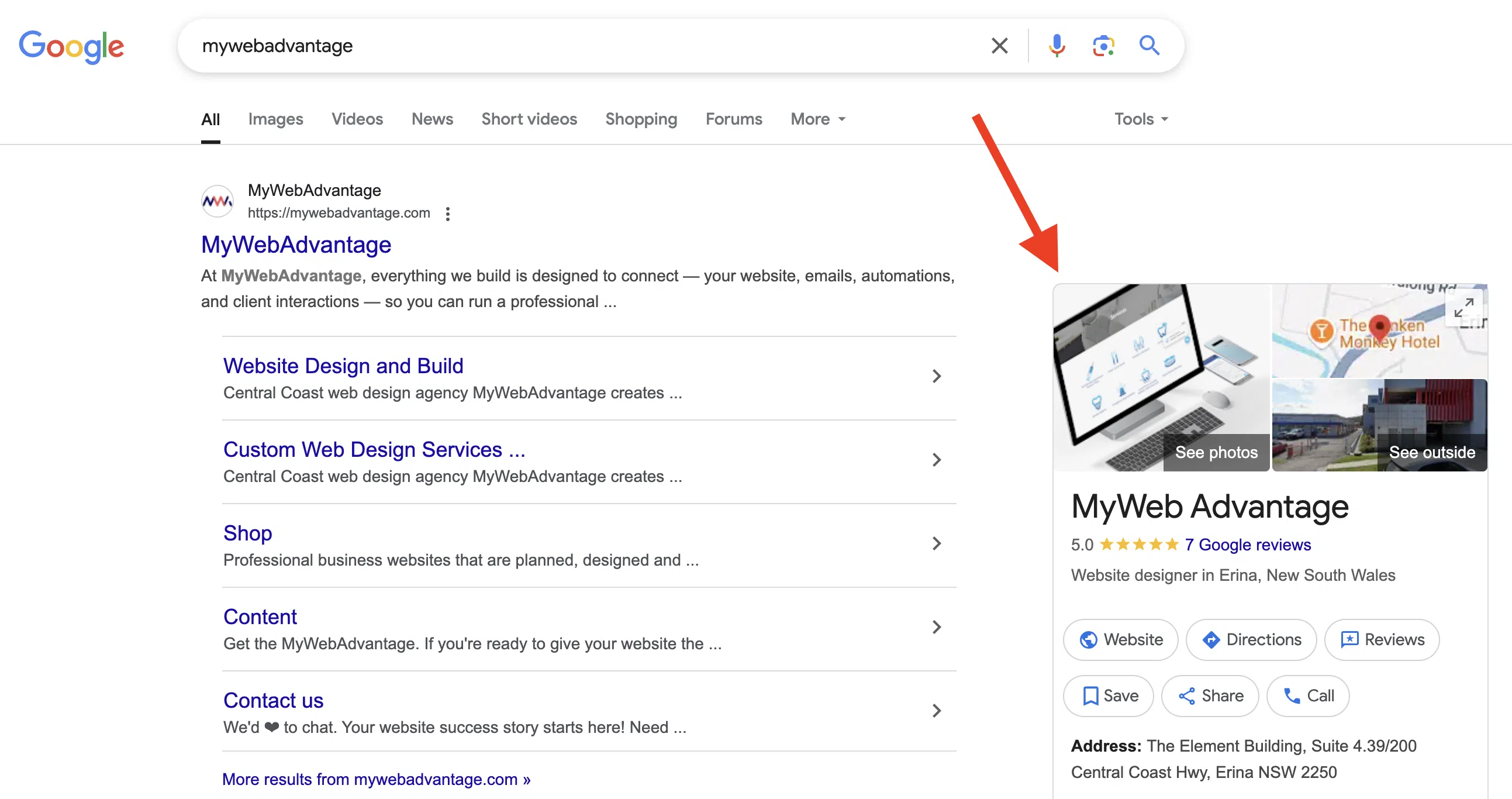Click the Website button in business panel
The height and width of the screenshot is (799, 1512).
point(1120,640)
